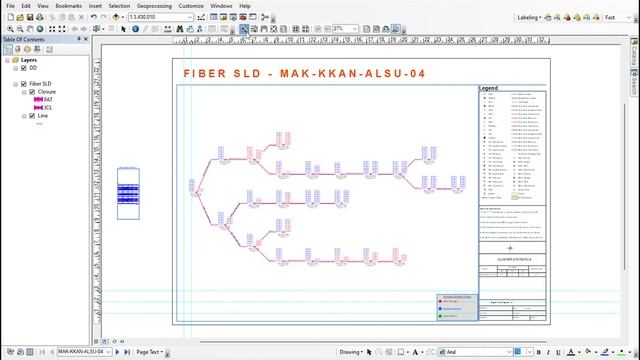Switch to layout view button
Viewport: 640px width, 360px height.
pyautogui.click(x=104, y=341)
